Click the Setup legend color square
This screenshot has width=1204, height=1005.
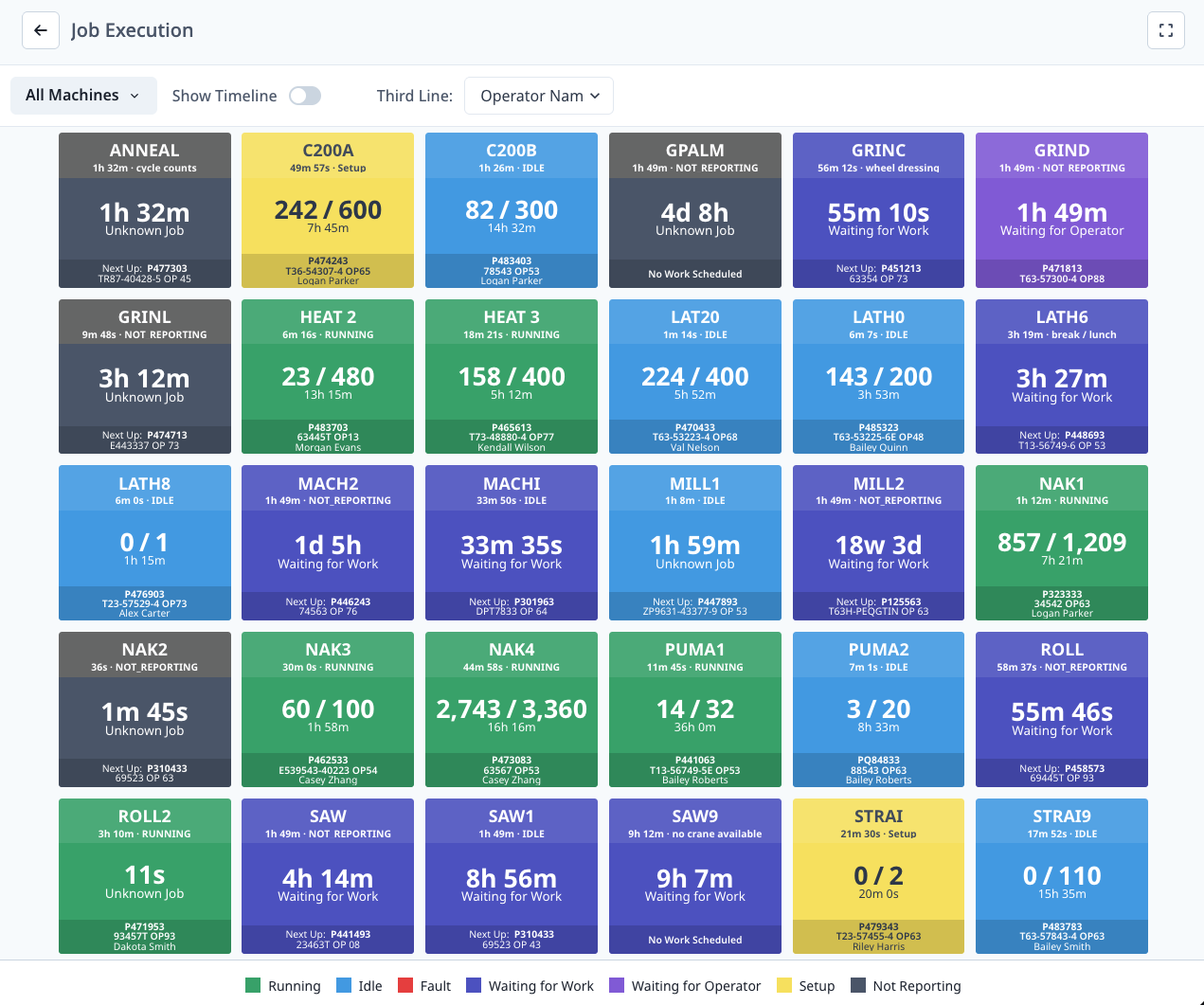pos(782,985)
